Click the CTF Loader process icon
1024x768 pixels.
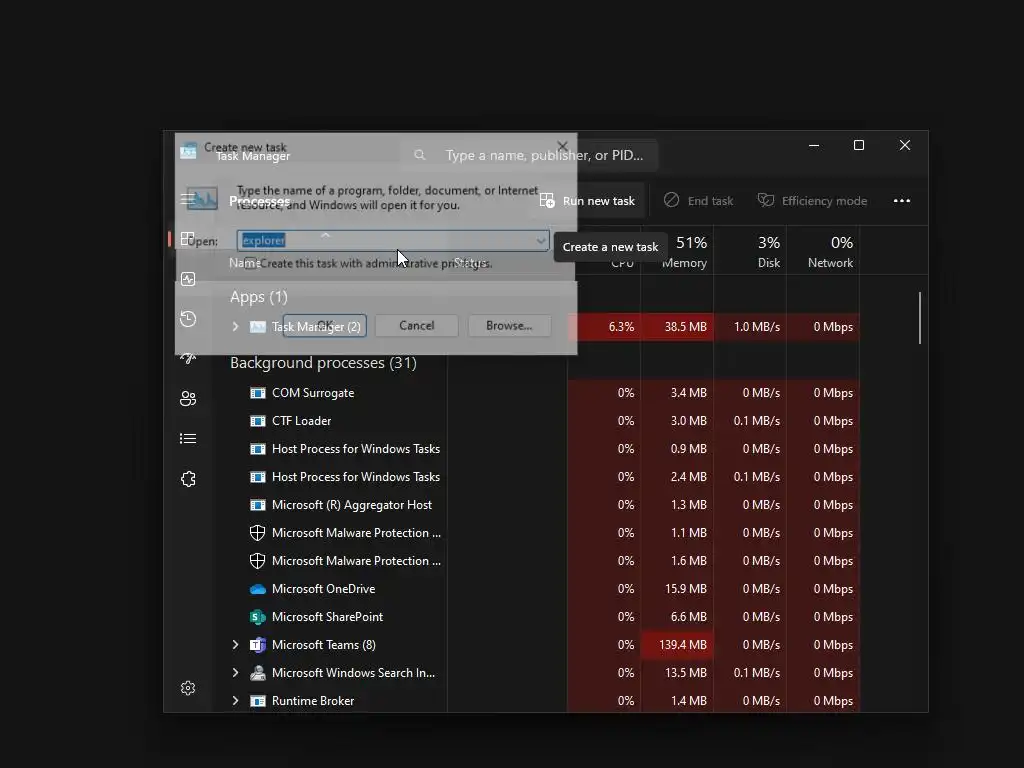[258, 421]
